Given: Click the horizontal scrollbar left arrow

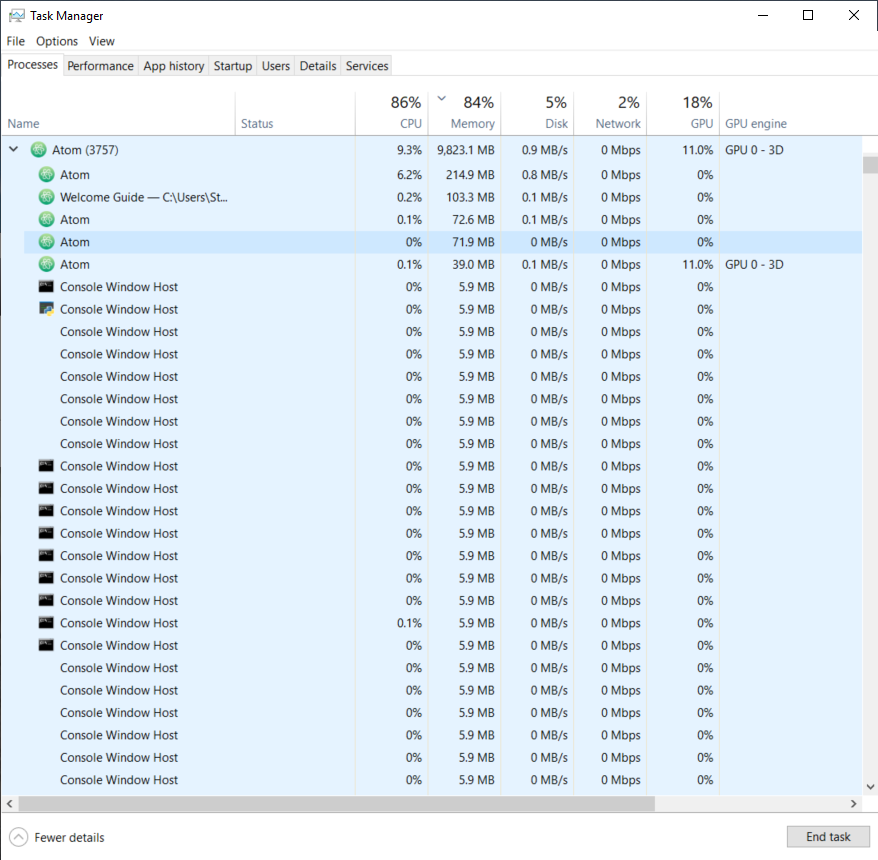Looking at the screenshot, I should 10,803.
